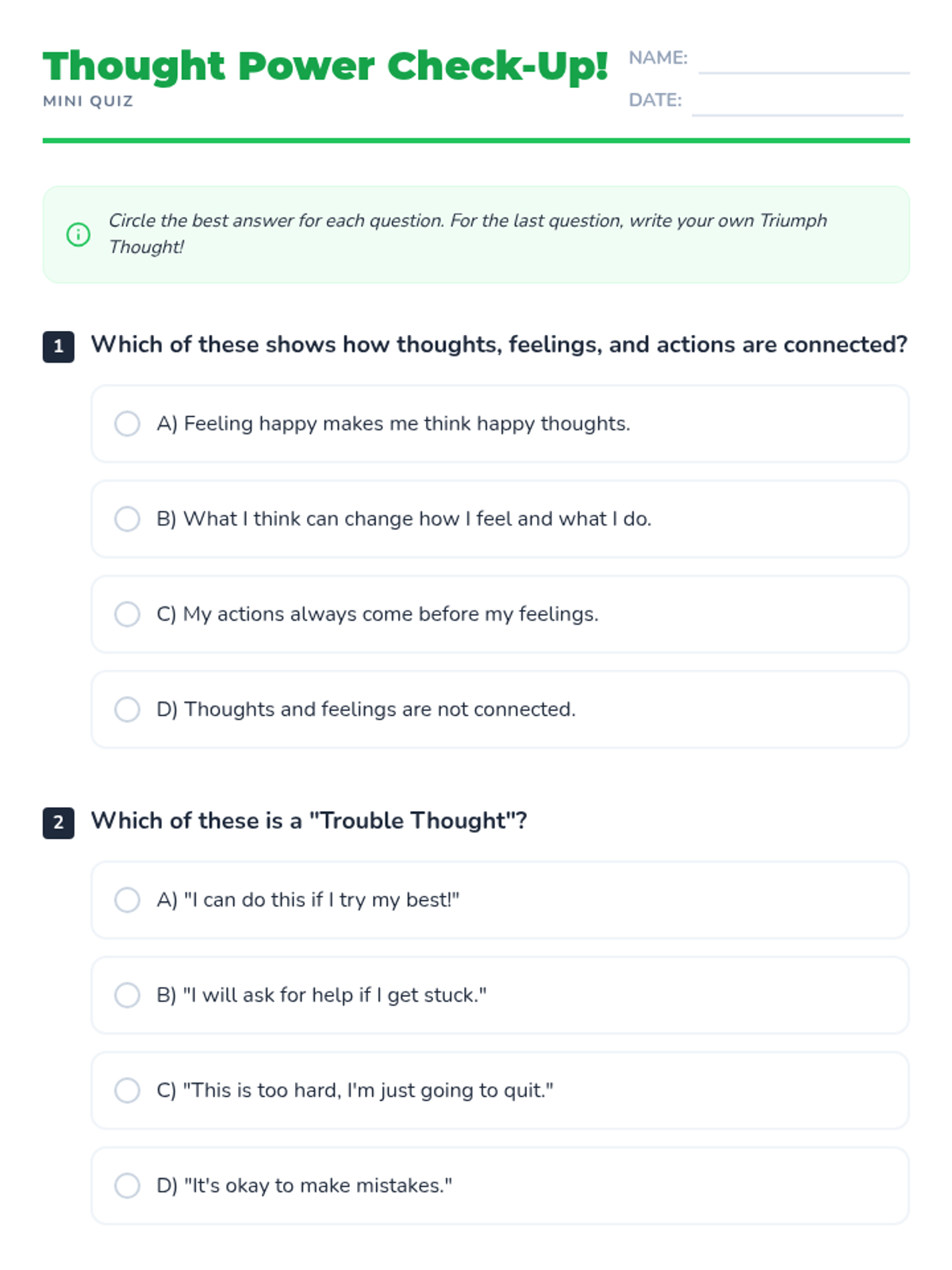Pick radio C 'This is too hard'
The height and width of the screenshot is (1270, 952).
click(x=127, y=1091)
